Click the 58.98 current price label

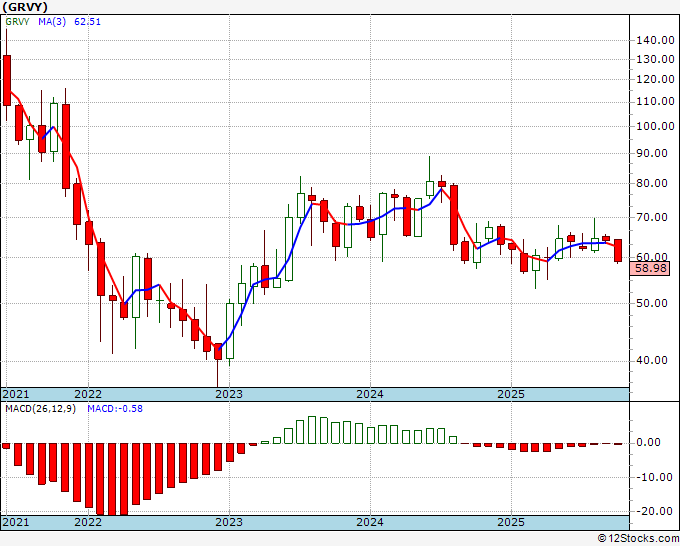[x=650, y=268]
